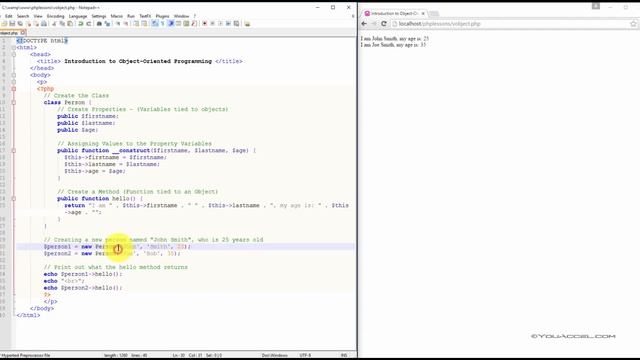Click the Save All toolbar icon
This screenshot has width=640, height=360.
click(20, 24)
